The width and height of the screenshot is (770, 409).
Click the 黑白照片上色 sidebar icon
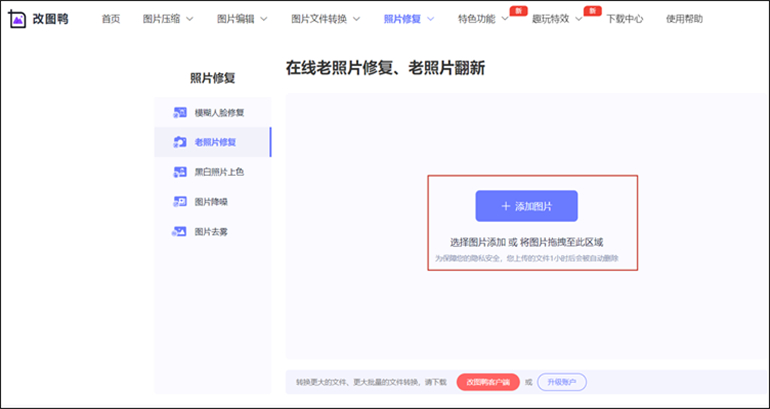[x=180, y=172]
